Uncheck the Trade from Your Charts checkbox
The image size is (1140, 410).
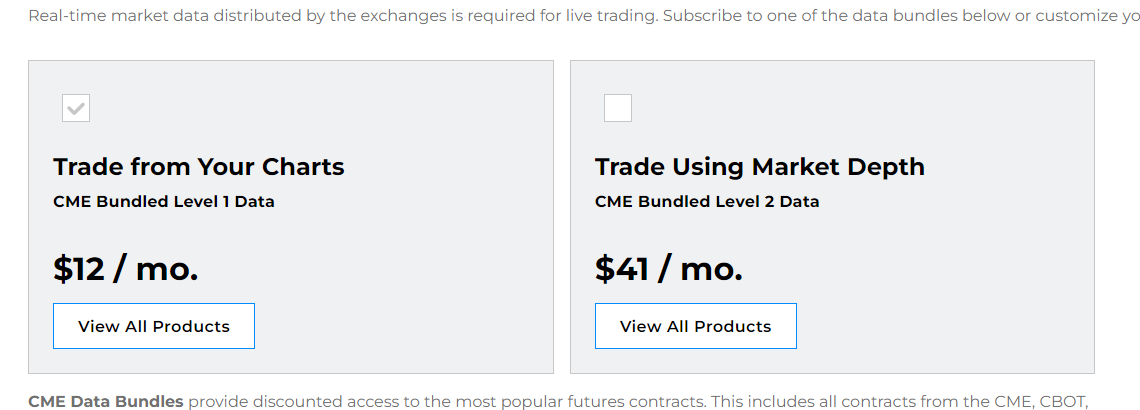(x=76, y=108)
